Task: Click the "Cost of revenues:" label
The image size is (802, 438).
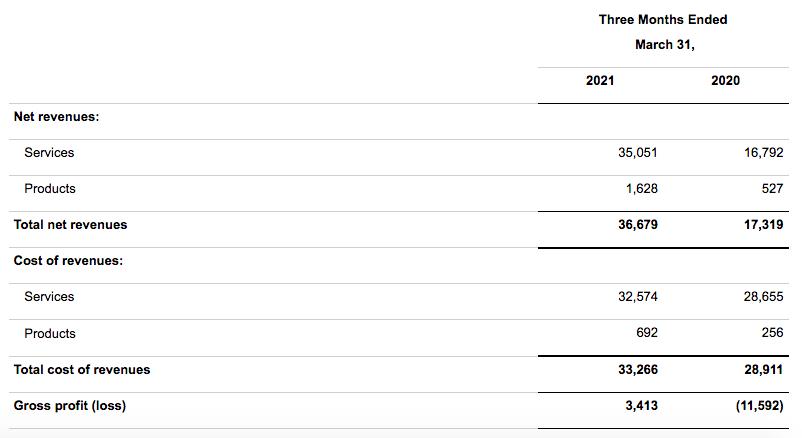Action: point(68,261)
